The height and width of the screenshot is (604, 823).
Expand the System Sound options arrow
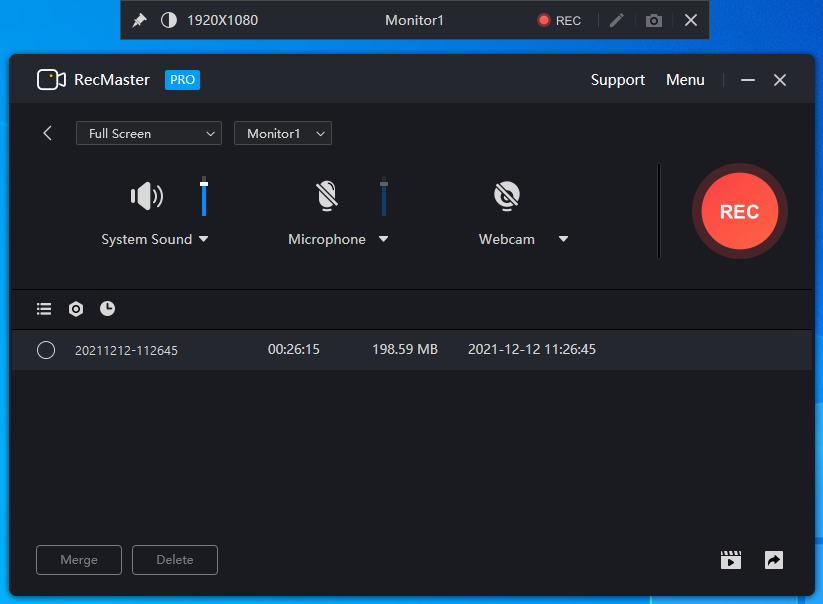204,239
